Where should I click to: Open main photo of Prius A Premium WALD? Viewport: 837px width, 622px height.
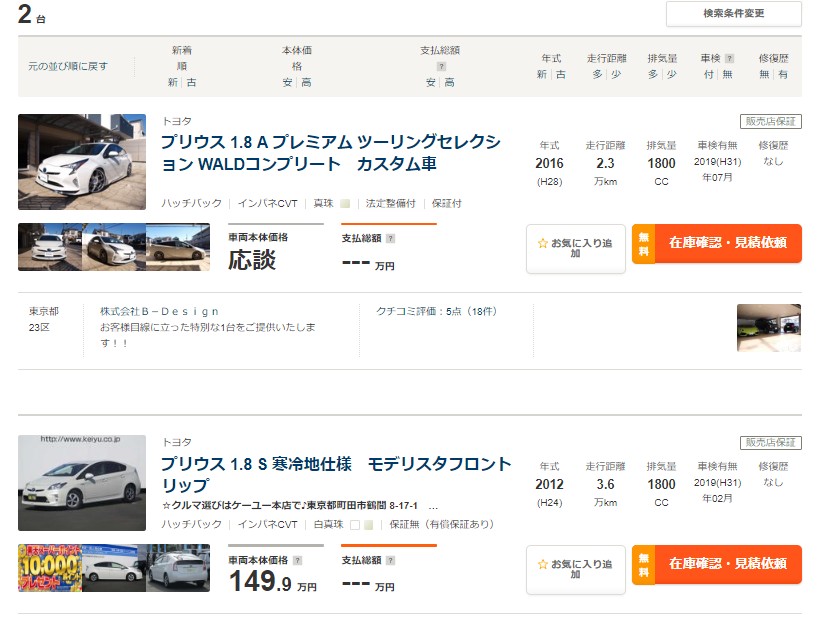tap(82, 162)
